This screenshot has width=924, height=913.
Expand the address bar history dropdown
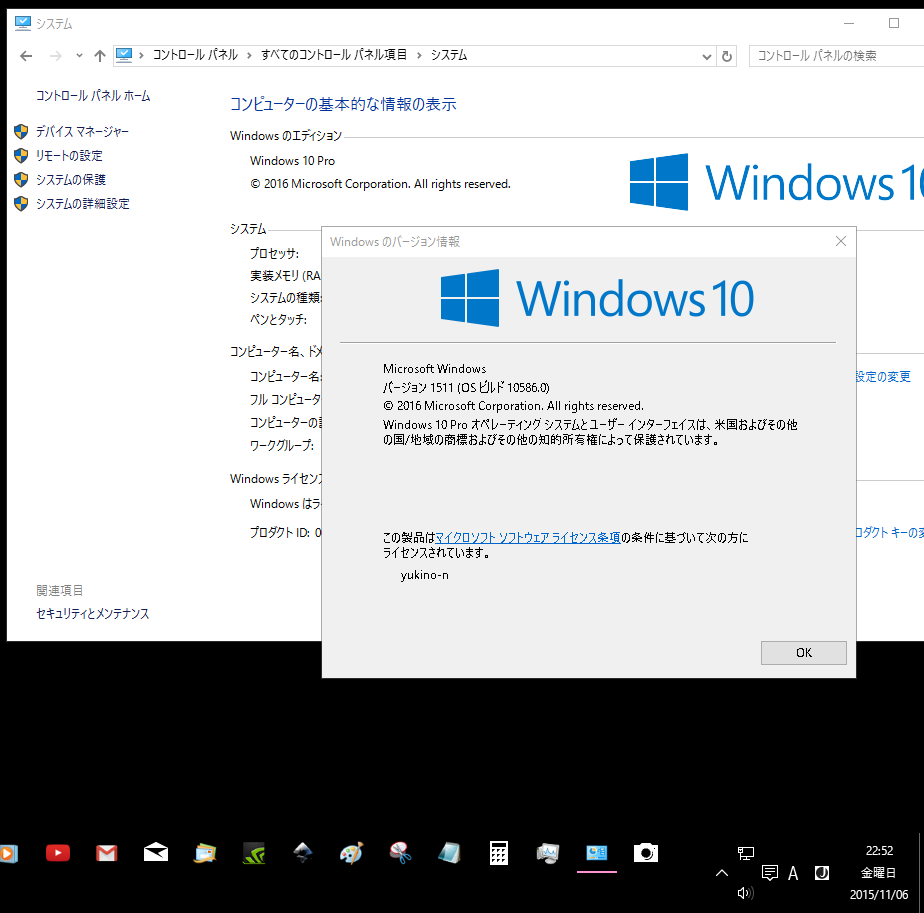coord(707,57)
